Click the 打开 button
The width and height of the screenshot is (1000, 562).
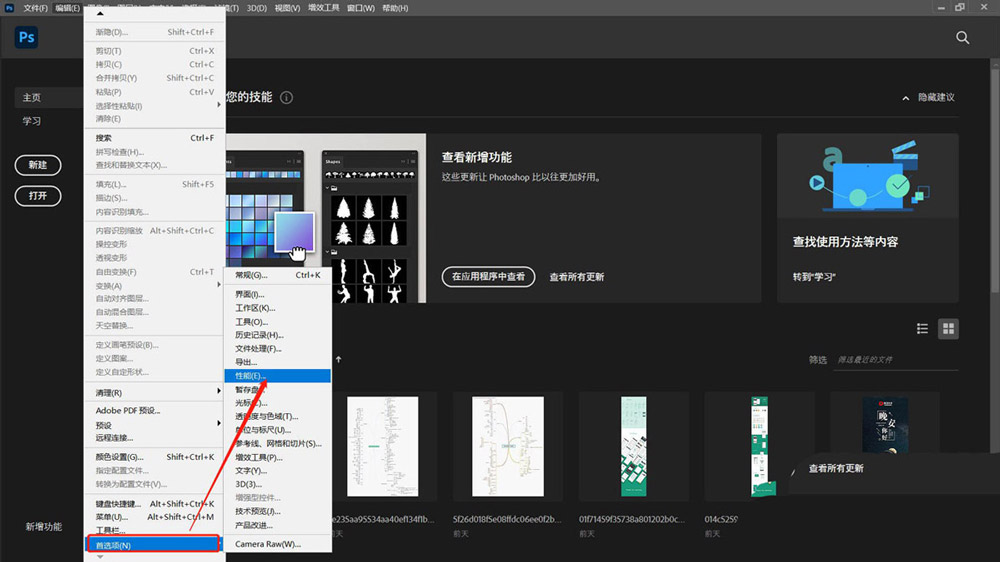click(x=38, y=196)
